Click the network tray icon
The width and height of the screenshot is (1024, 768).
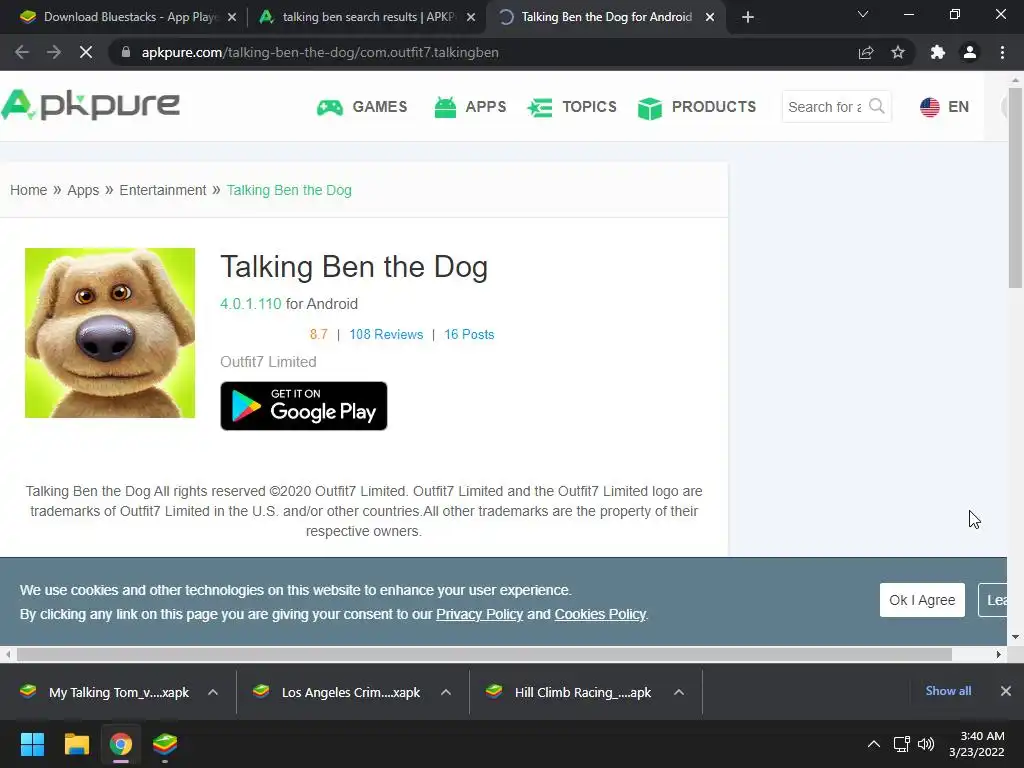click(x=901, y=744)
